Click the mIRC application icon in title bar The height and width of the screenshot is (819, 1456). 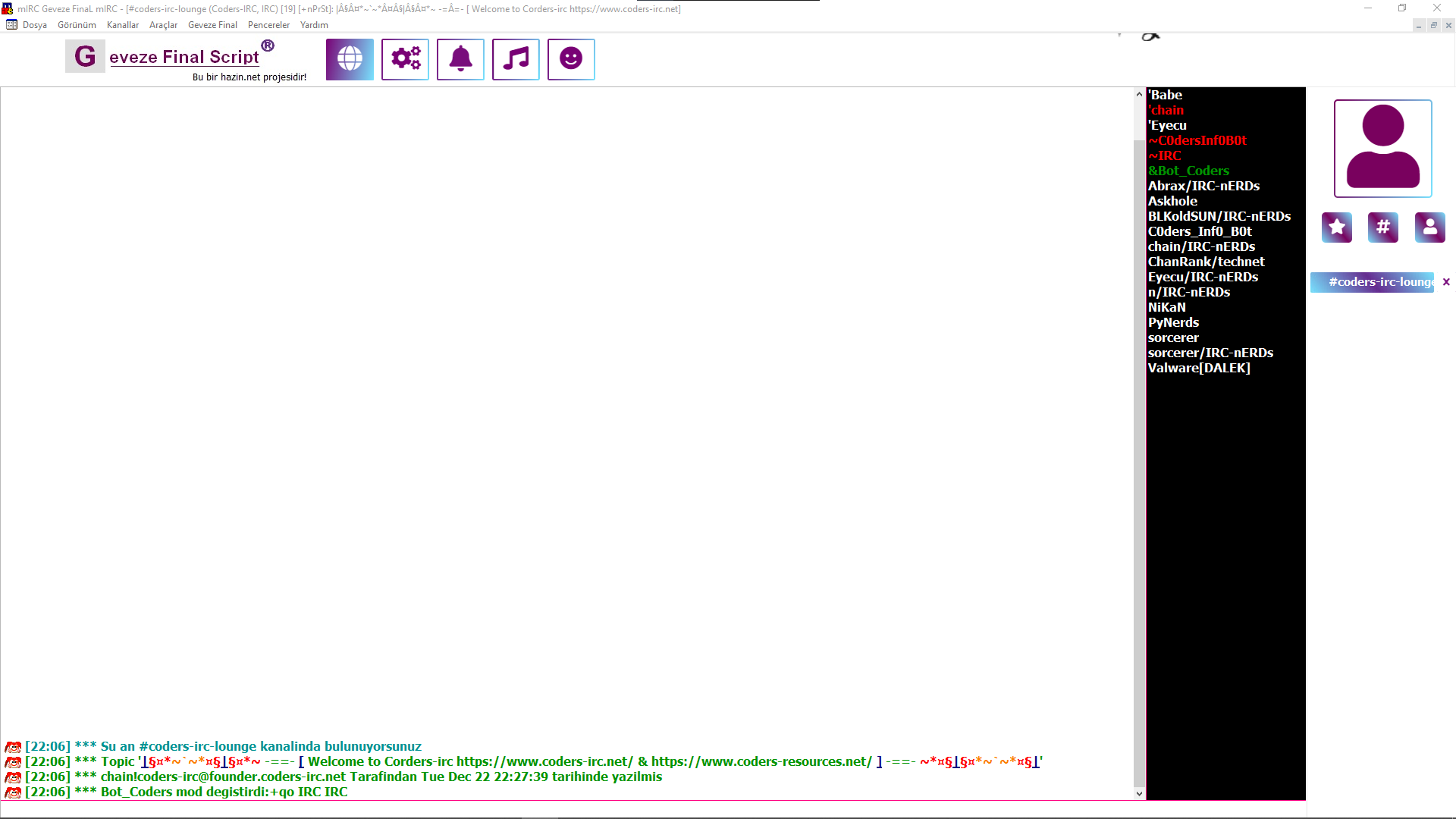point(8,9)
